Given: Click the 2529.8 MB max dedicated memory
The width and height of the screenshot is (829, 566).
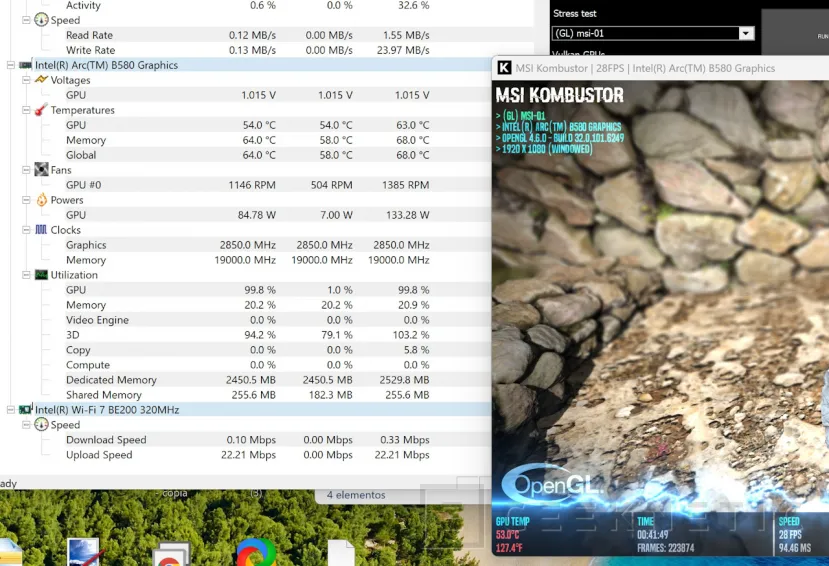Looking at the screenshot, I should [404, 380].
